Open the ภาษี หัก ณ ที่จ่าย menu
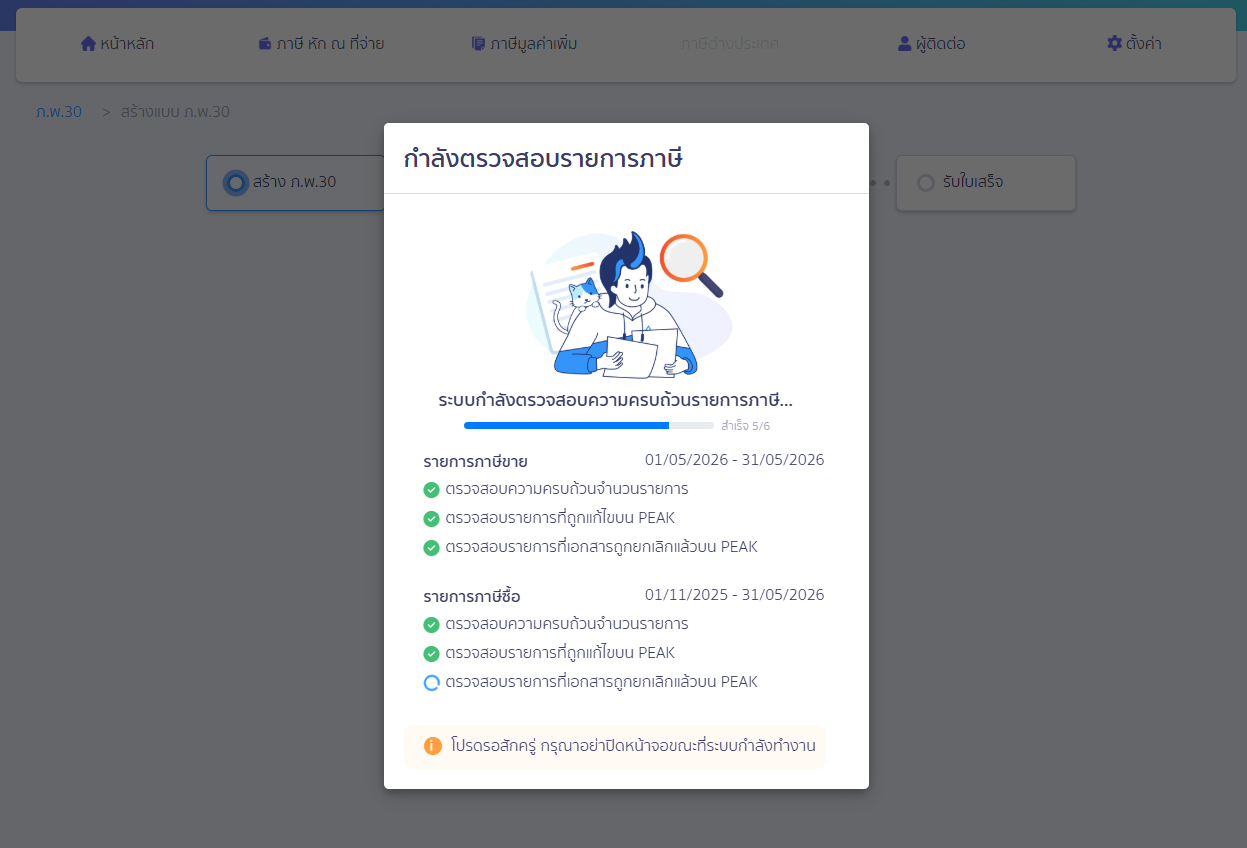Viewport: 1247px width, 848px height. click(x=321, y=44)
